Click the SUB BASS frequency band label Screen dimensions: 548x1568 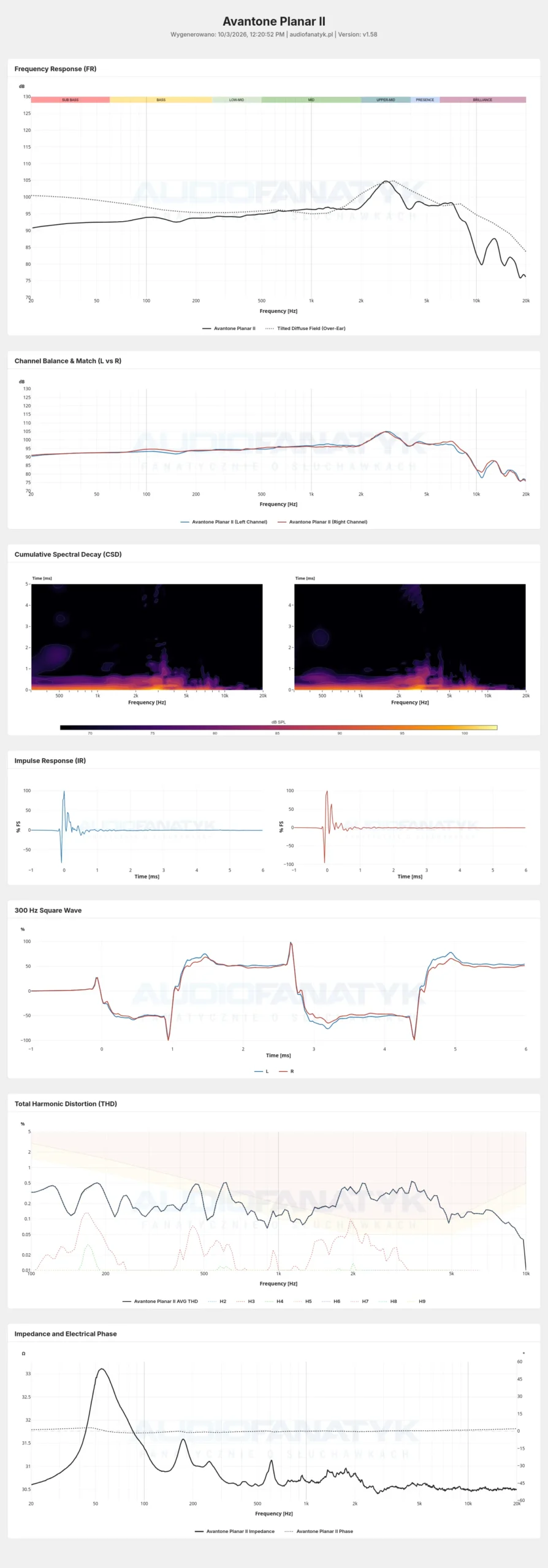pyautogui.click(x=70, y=100)
